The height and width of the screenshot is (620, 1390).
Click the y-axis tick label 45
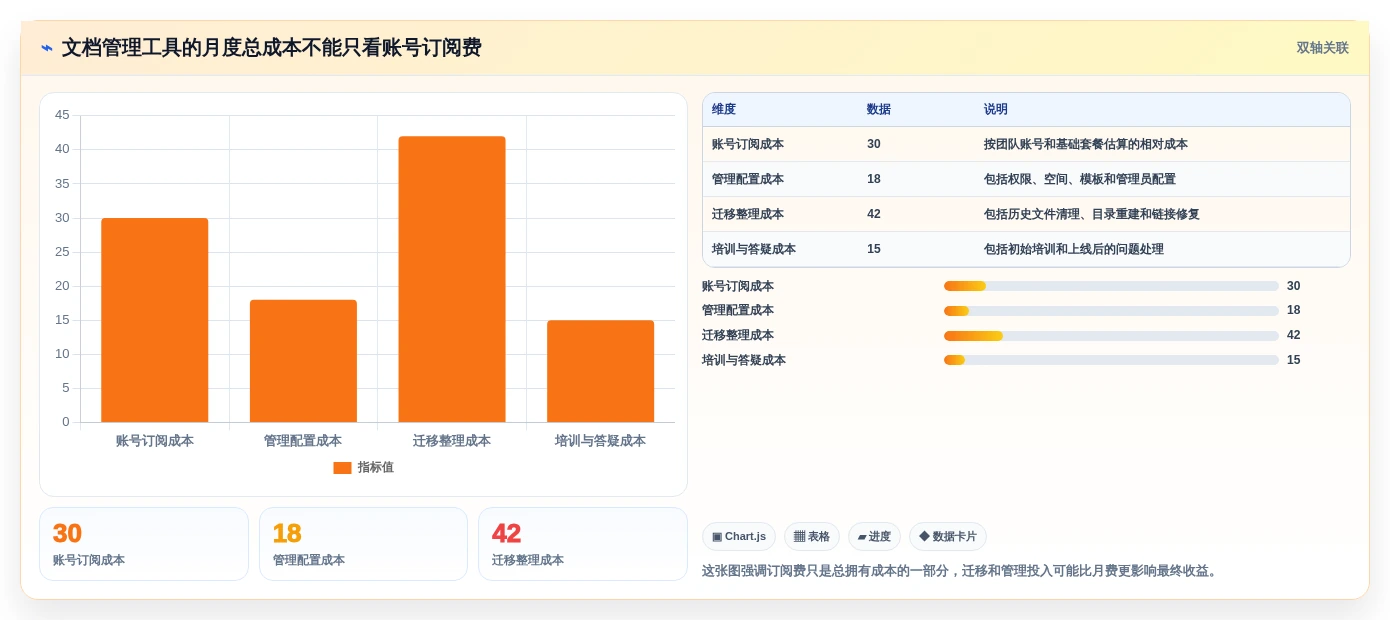pyautogui.click(x=62, y=115)
